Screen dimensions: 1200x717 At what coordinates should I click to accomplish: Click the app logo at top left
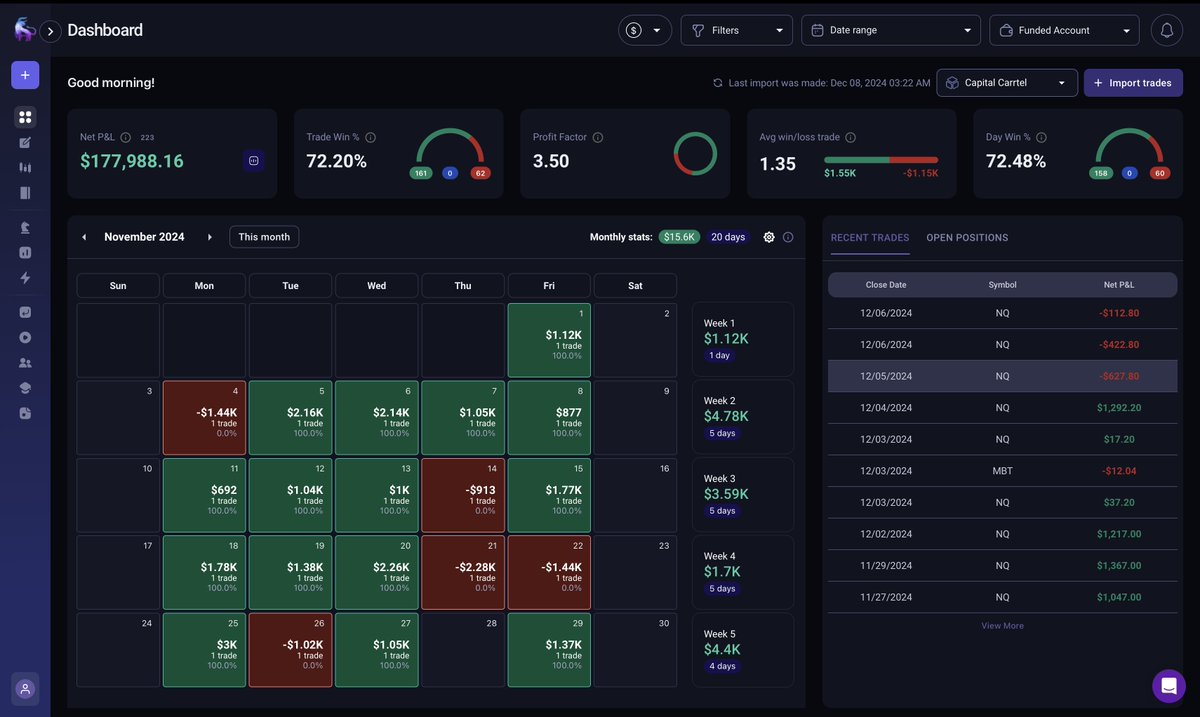click(24, 30)
